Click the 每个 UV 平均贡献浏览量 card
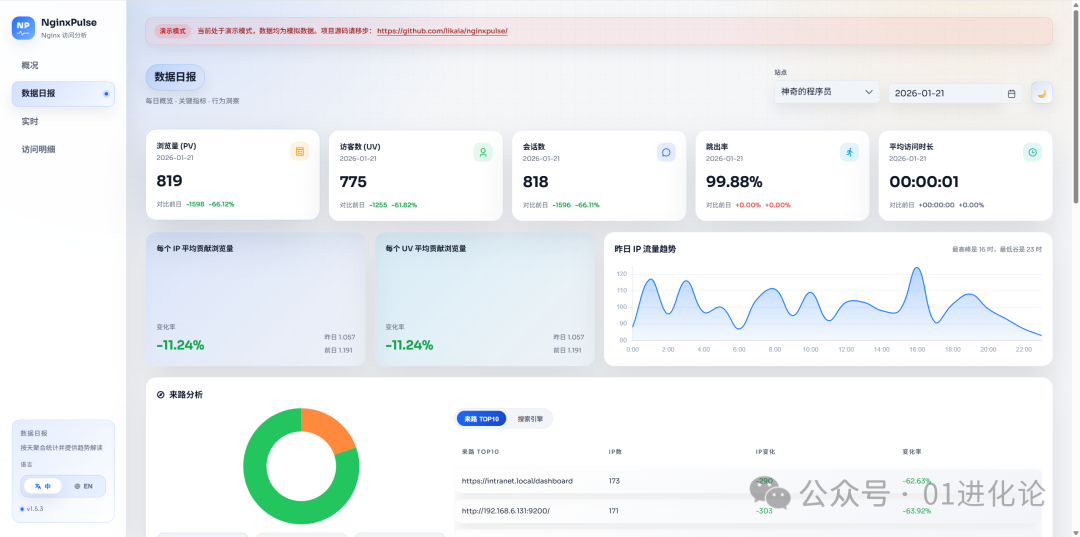Screen dimensions: 1080x537 (x=484, y=299)
